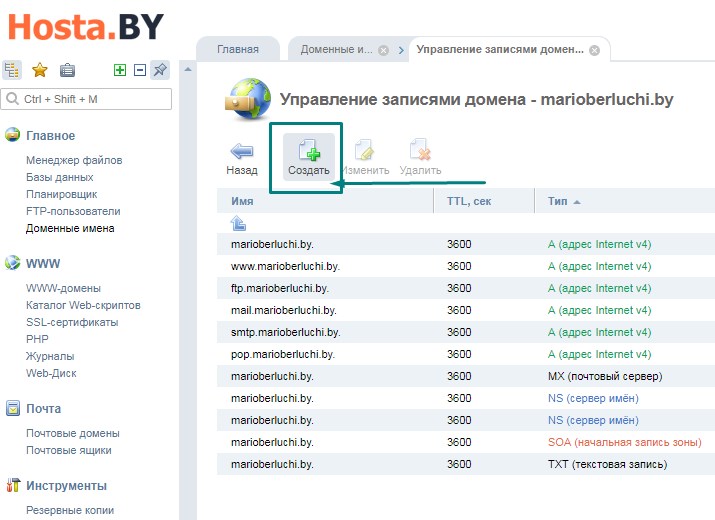Sort by Имя column header
The width and height of the screenshot is (715, 520).
point(325,201)
